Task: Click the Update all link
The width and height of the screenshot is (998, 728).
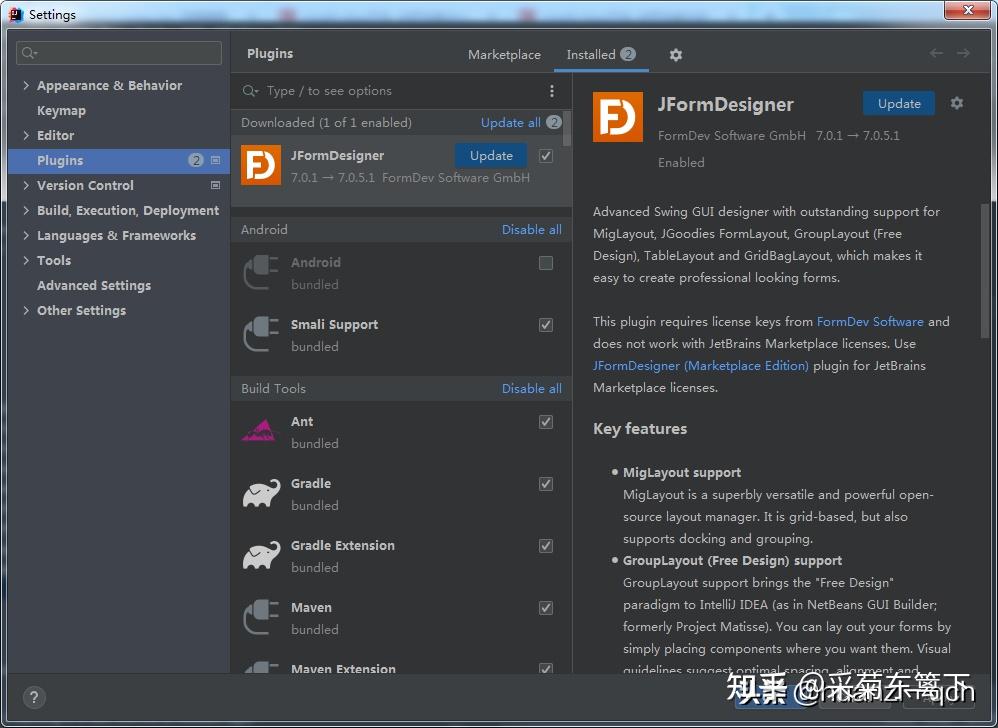Action: click(x=510, y=123)
